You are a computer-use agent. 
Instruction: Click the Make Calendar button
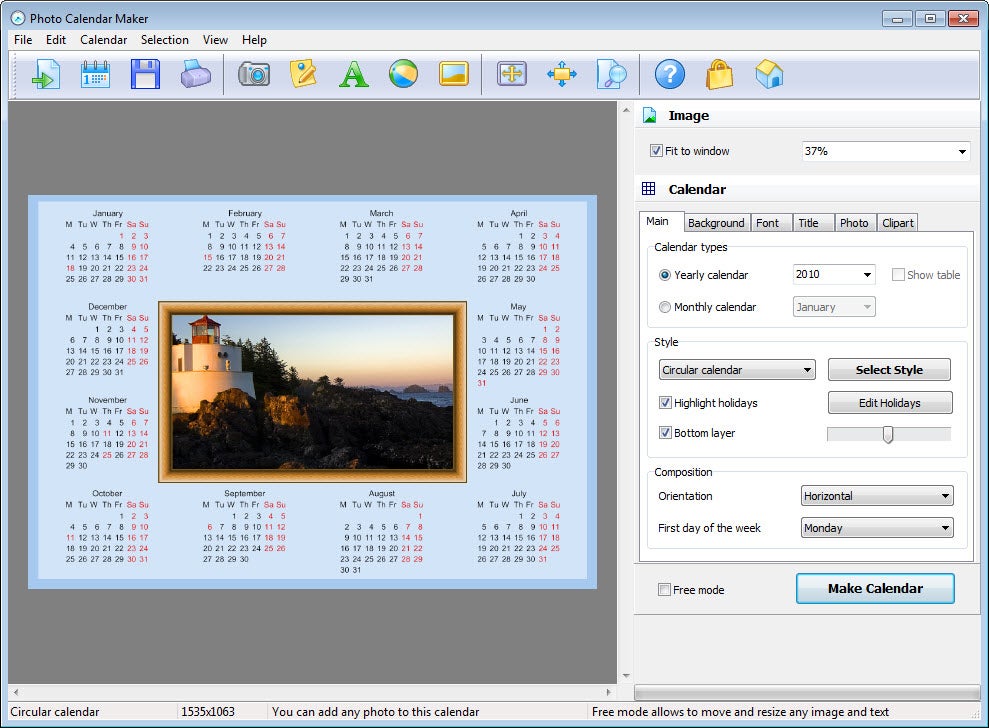tap(875, 589)
